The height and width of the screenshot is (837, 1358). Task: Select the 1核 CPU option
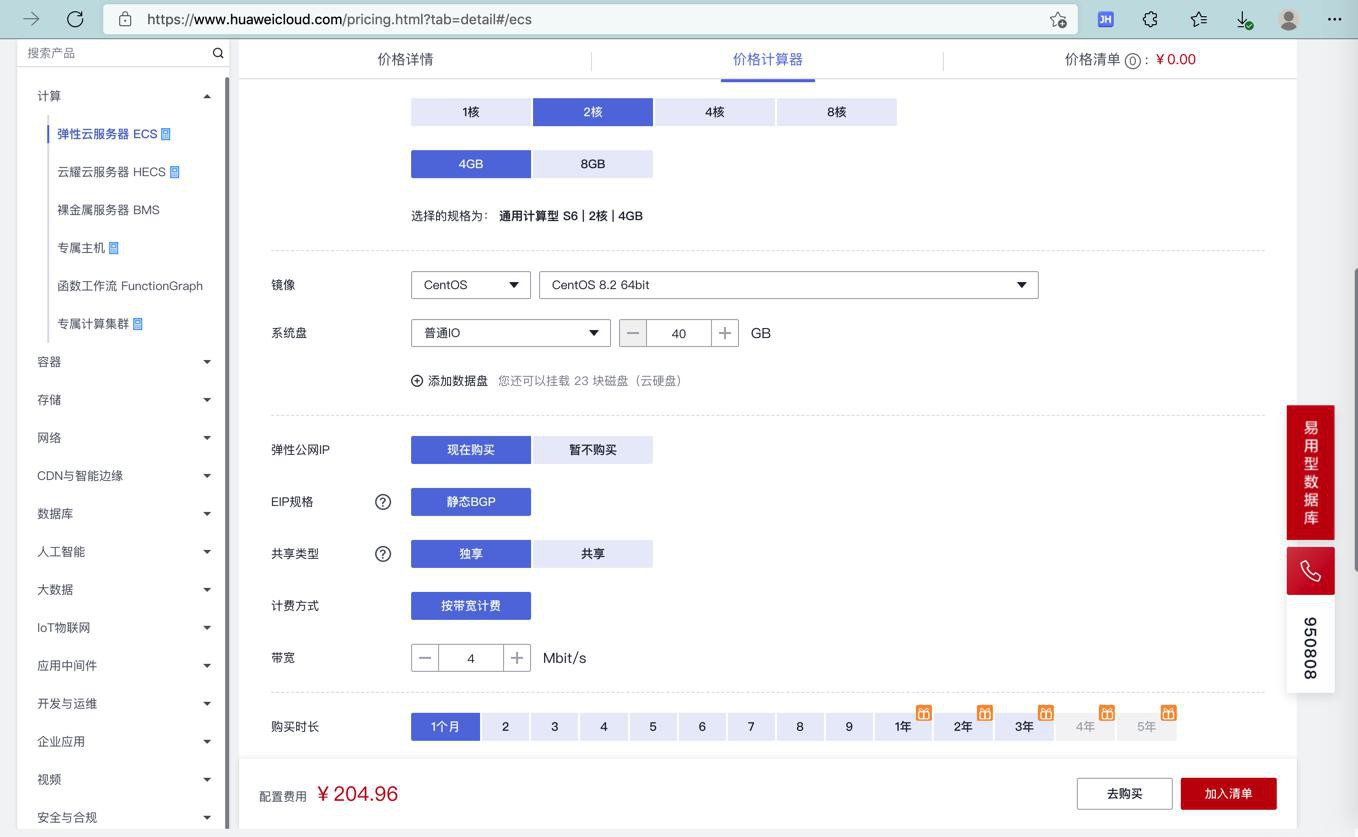(471, 112)
